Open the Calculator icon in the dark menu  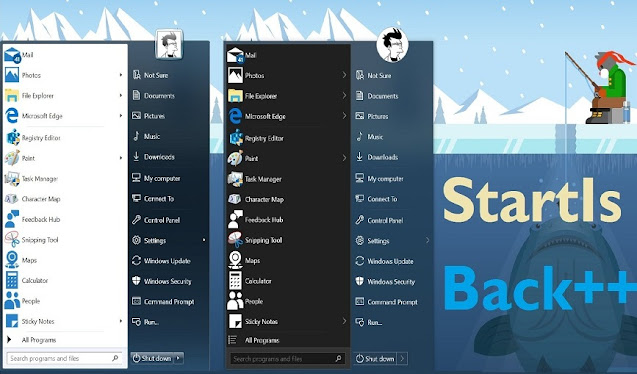tap(235, 281)
